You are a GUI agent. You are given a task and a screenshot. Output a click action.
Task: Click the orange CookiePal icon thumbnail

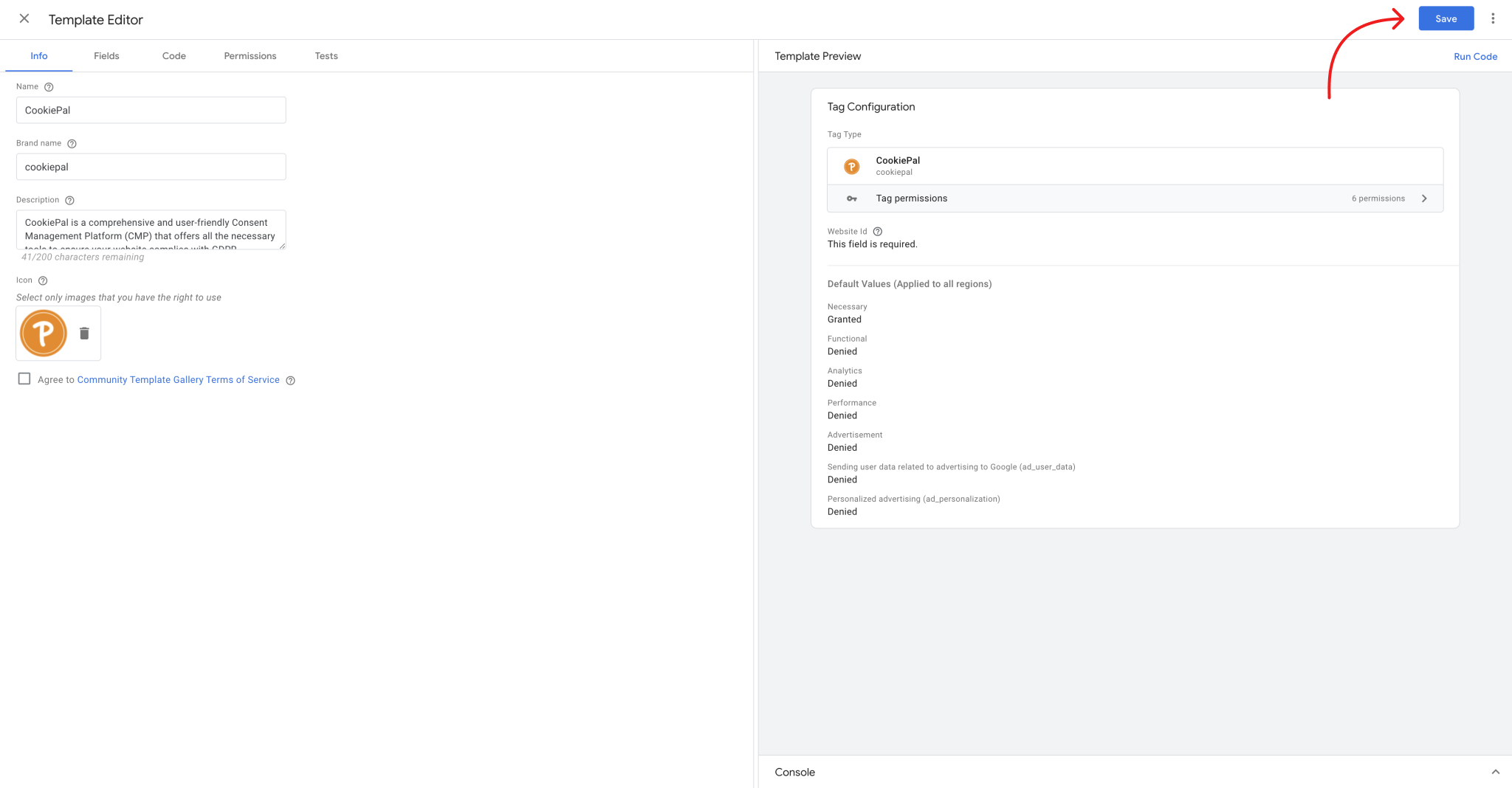44,333
